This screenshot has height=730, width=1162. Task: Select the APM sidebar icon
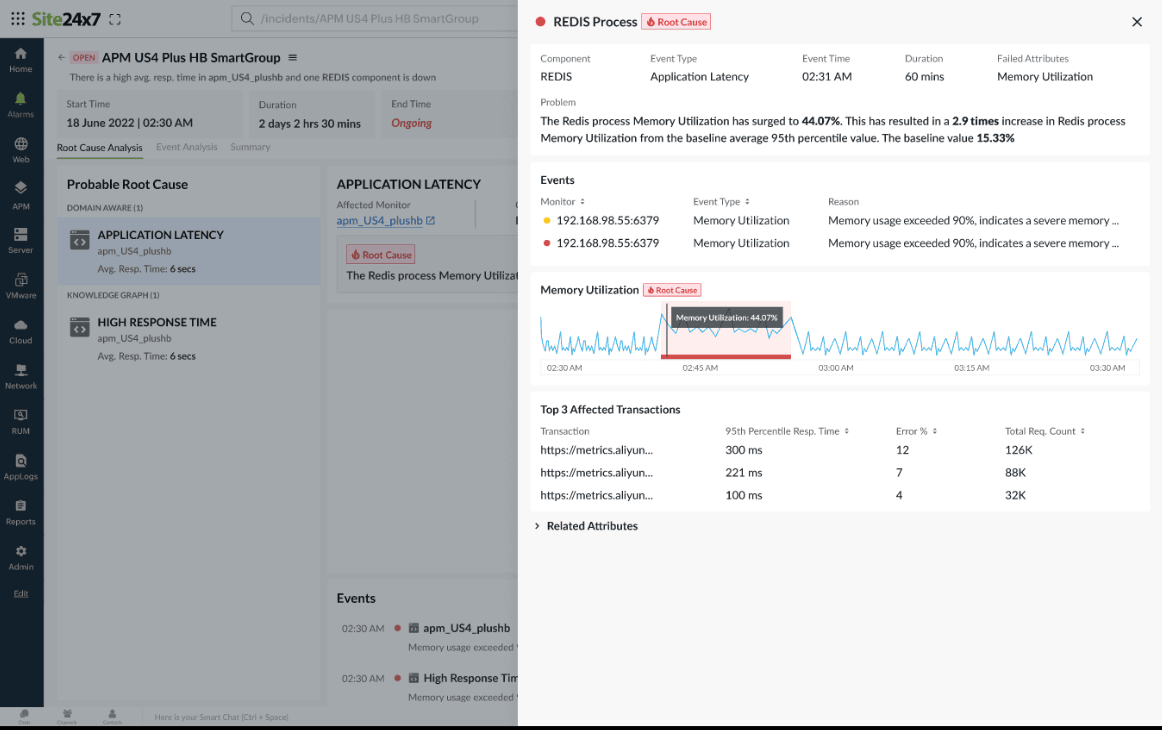[x=21, y=192]
